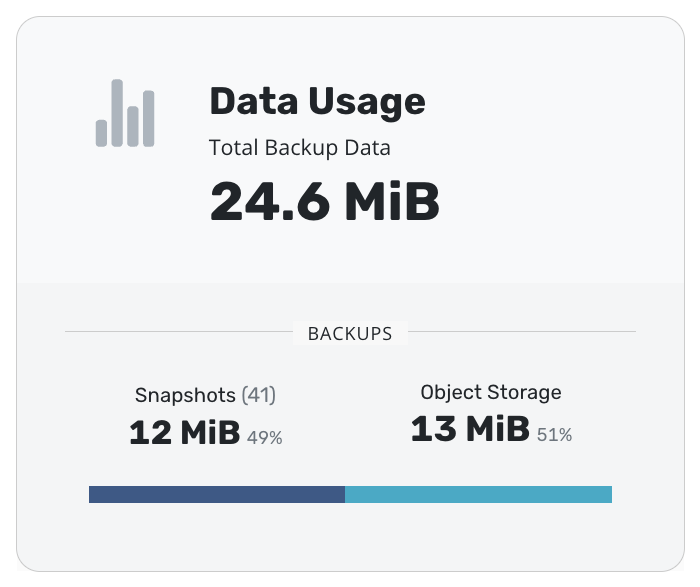Click the snapshot count (41)
The height and width of the screenshot is (587, 700).
coord(258,395)
